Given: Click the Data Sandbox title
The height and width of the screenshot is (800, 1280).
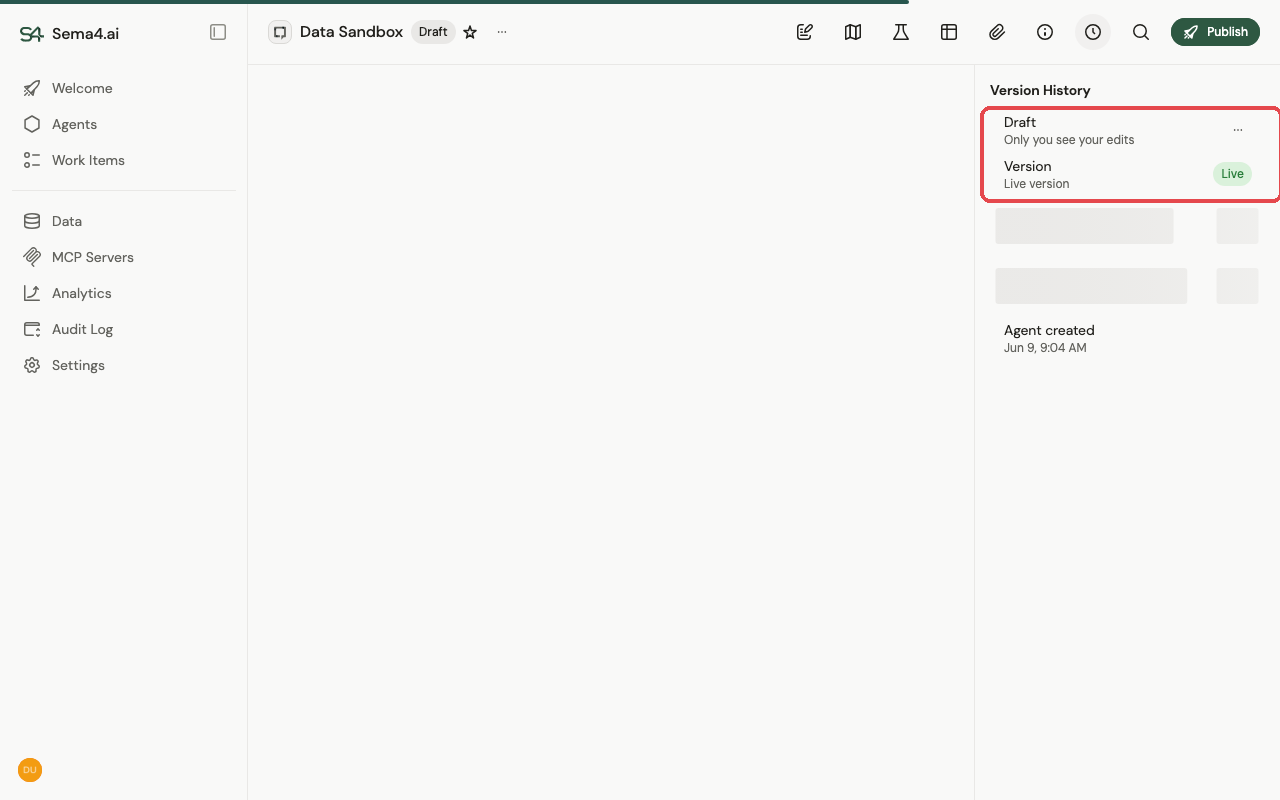Looking at the screenshot, I should click(x=351, y=32).
